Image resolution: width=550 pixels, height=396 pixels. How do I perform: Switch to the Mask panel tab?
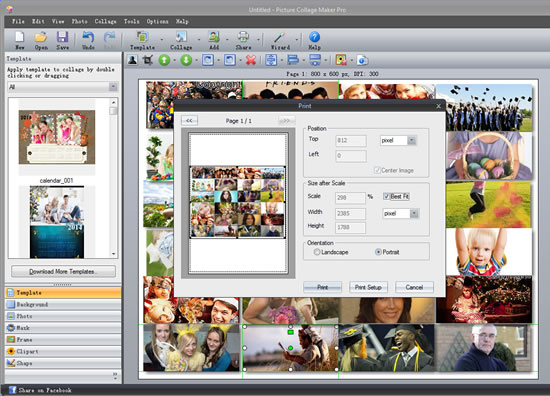(63, 328)
